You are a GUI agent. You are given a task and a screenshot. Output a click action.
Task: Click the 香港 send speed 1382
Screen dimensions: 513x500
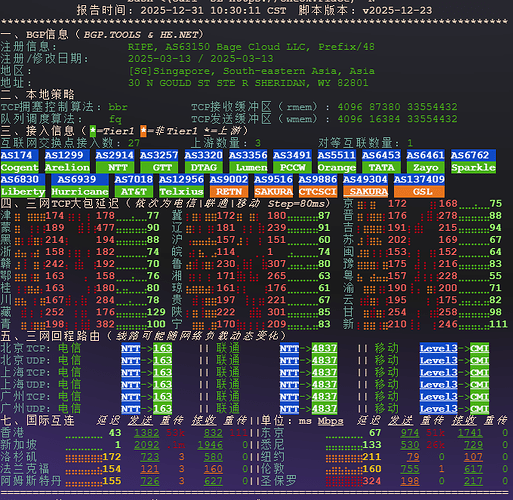147,433
